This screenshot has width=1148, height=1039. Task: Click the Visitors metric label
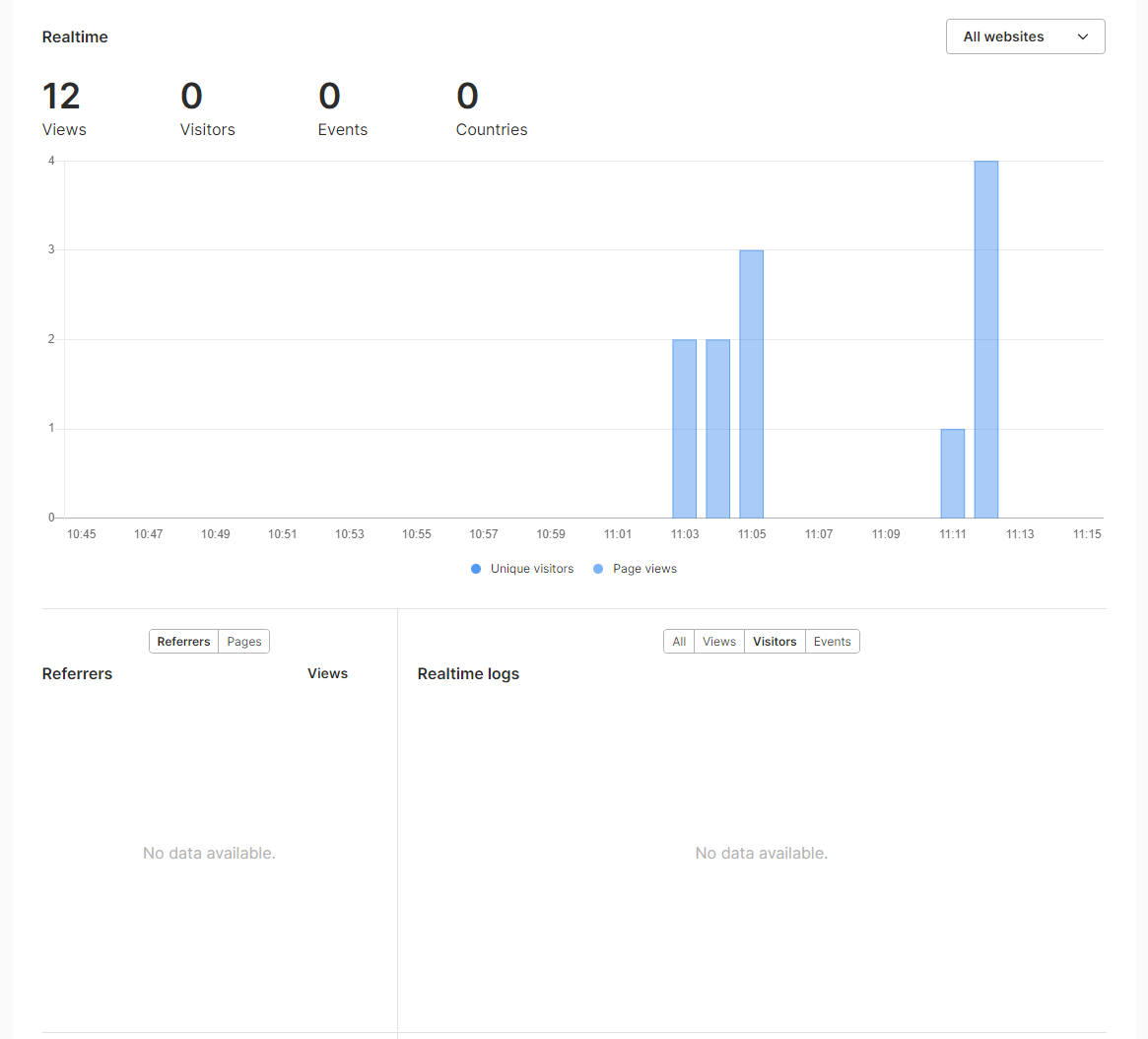tap(207, 129)
